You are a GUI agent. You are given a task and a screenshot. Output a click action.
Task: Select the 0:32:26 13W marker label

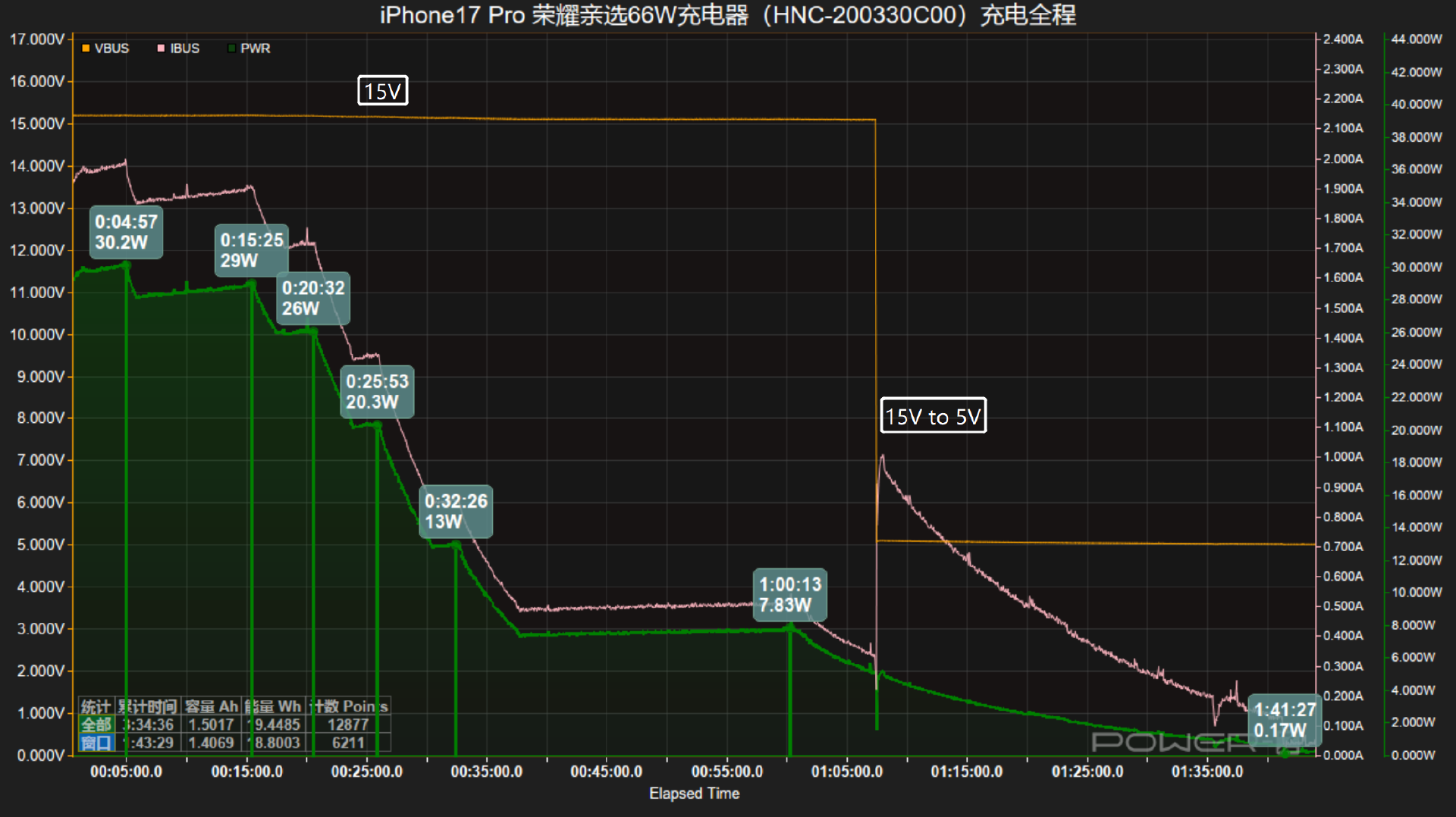coord(456,512)
